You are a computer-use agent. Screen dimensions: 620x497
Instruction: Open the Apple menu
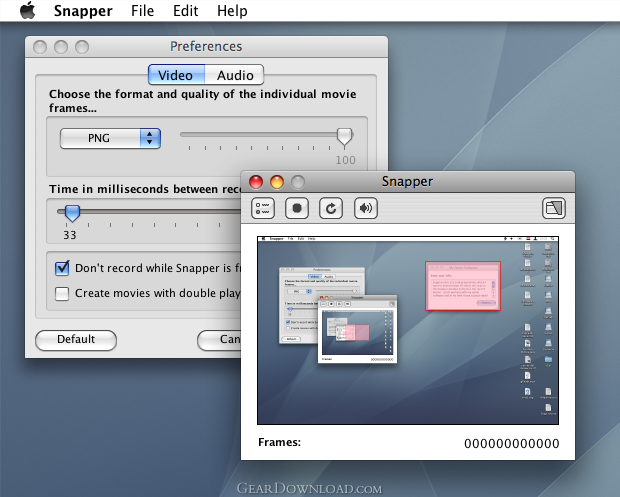(x=28, y=10)
